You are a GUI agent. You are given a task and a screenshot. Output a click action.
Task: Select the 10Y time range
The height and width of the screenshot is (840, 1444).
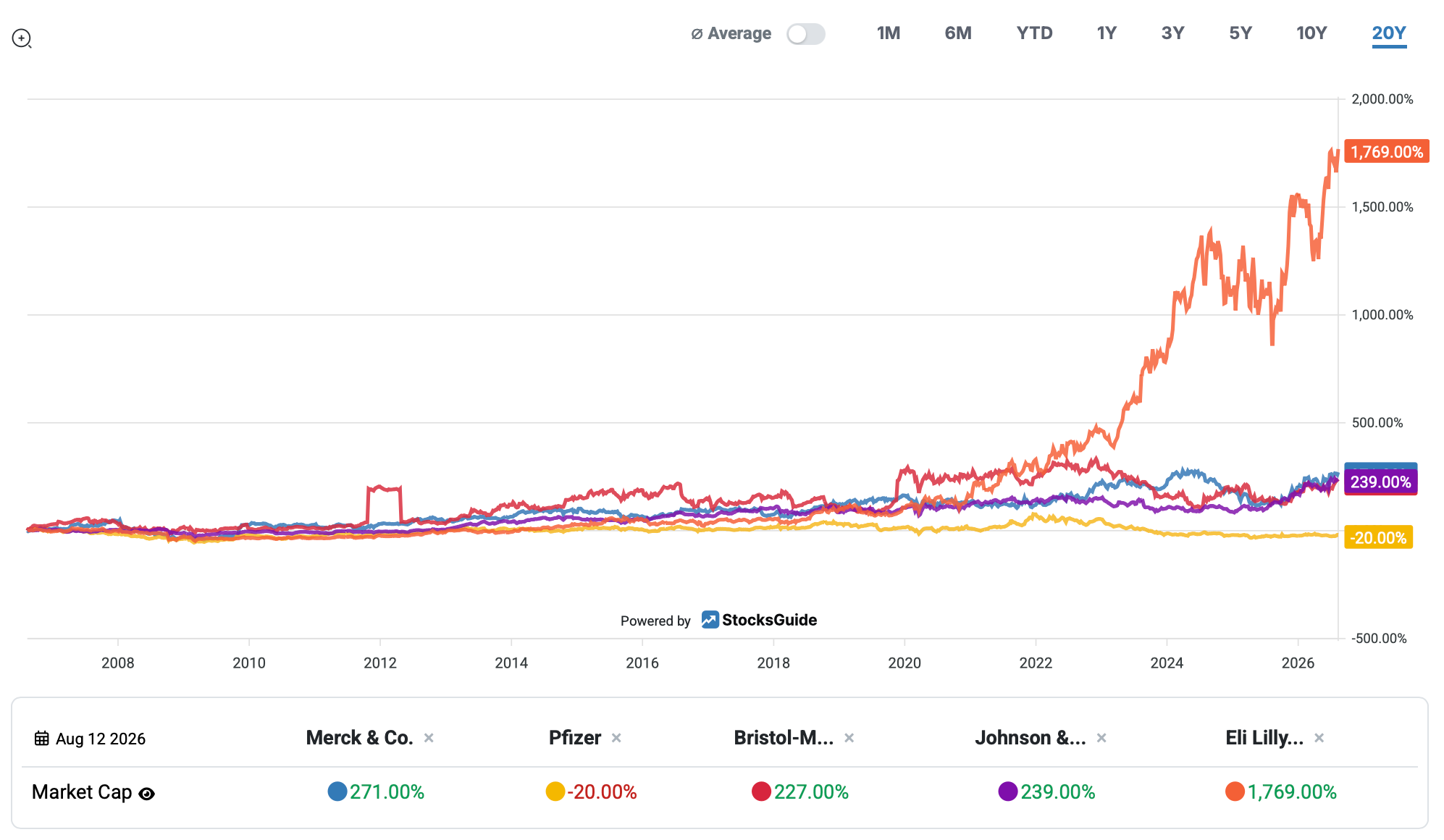[1311, 33]
